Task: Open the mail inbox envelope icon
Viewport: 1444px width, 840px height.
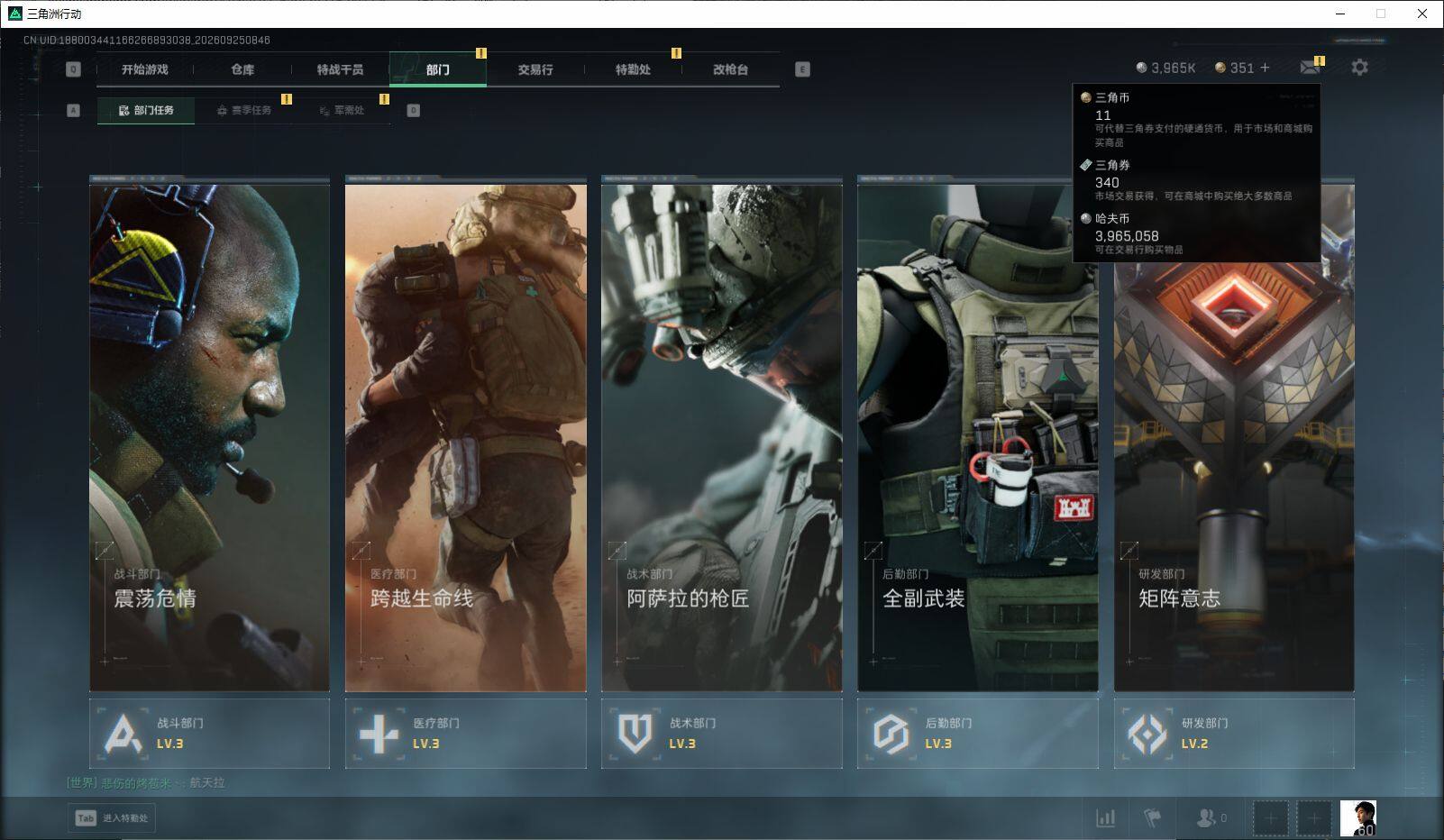Action: tap(1310, 68)
